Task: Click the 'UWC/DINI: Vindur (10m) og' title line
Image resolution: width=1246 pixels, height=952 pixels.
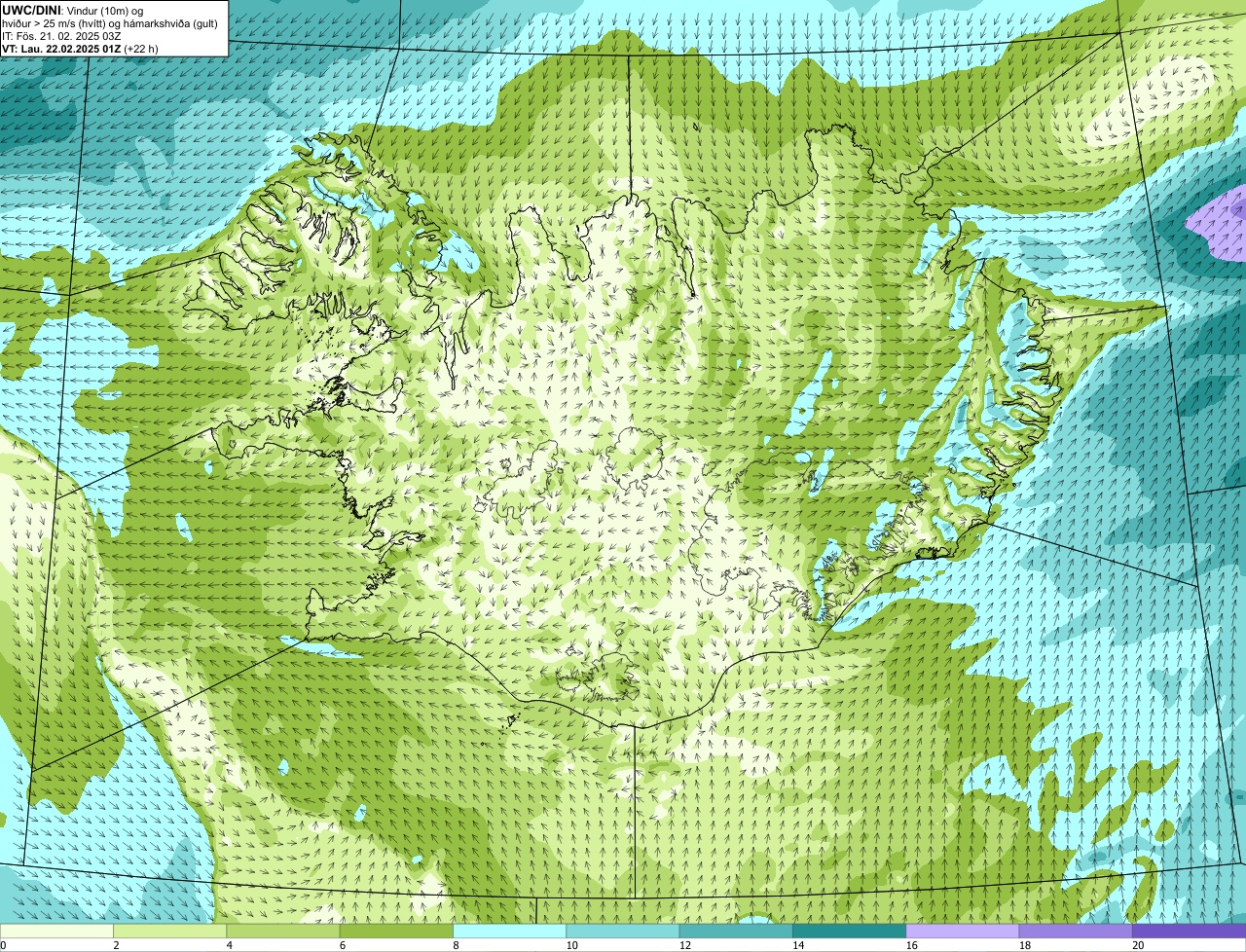Action: click(73, 10)
